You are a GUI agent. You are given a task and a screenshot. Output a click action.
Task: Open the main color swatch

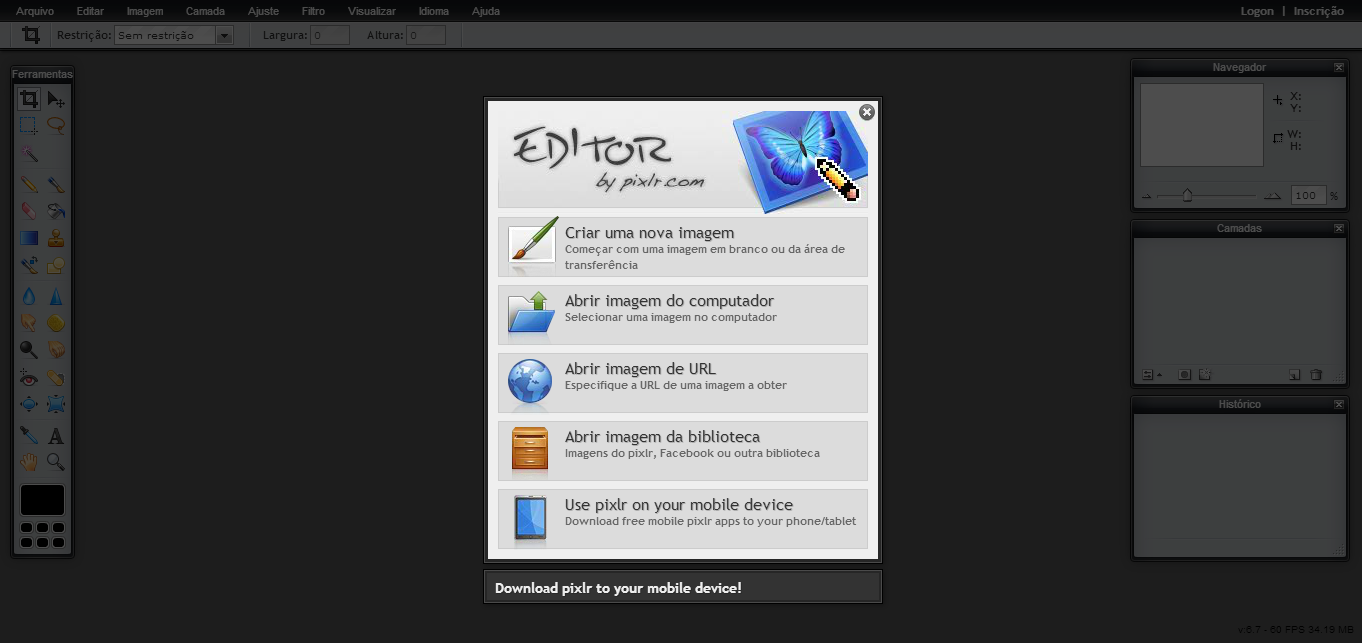42,500
